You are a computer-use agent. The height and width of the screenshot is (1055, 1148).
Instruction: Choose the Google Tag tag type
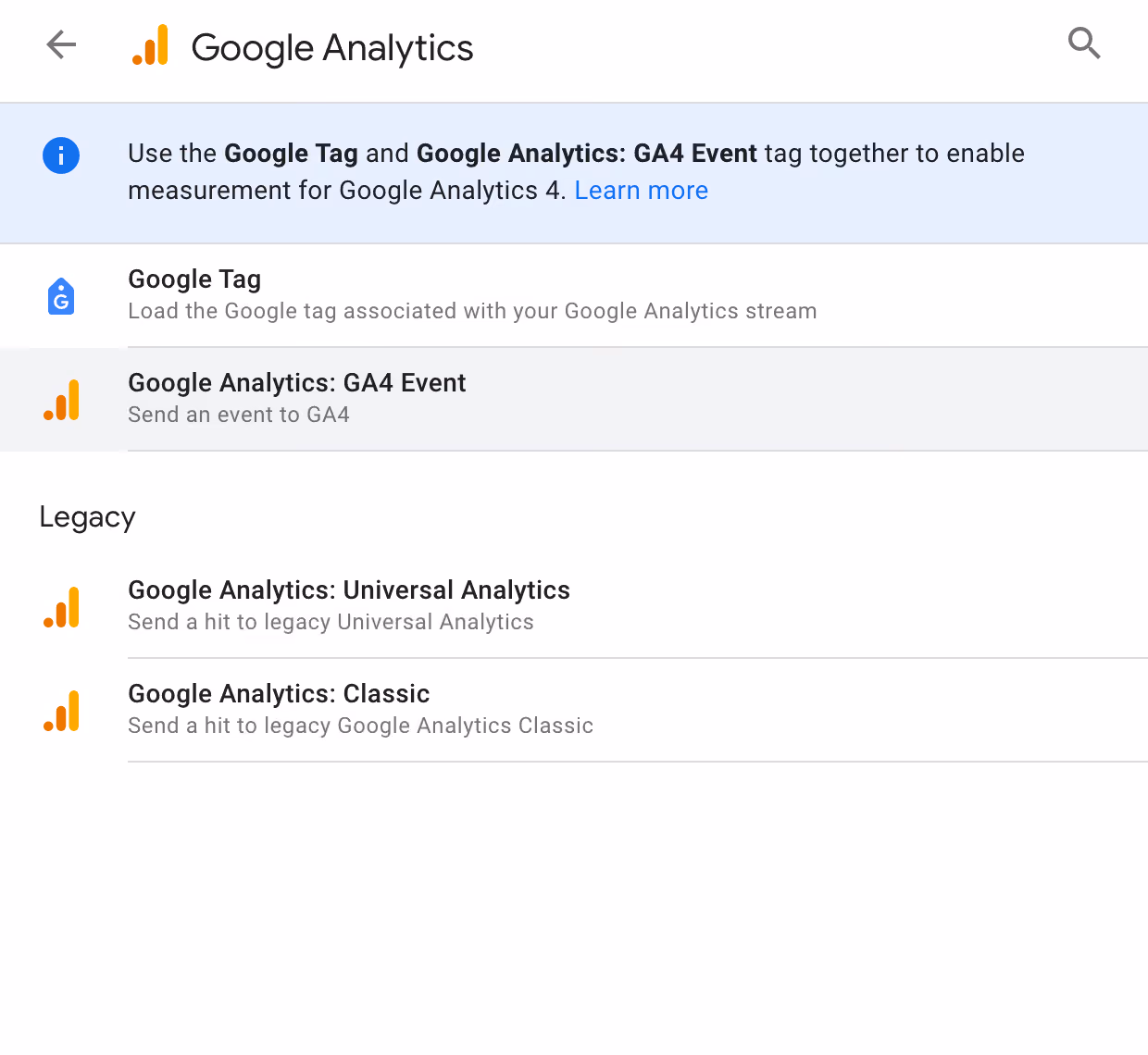[574, 296]
